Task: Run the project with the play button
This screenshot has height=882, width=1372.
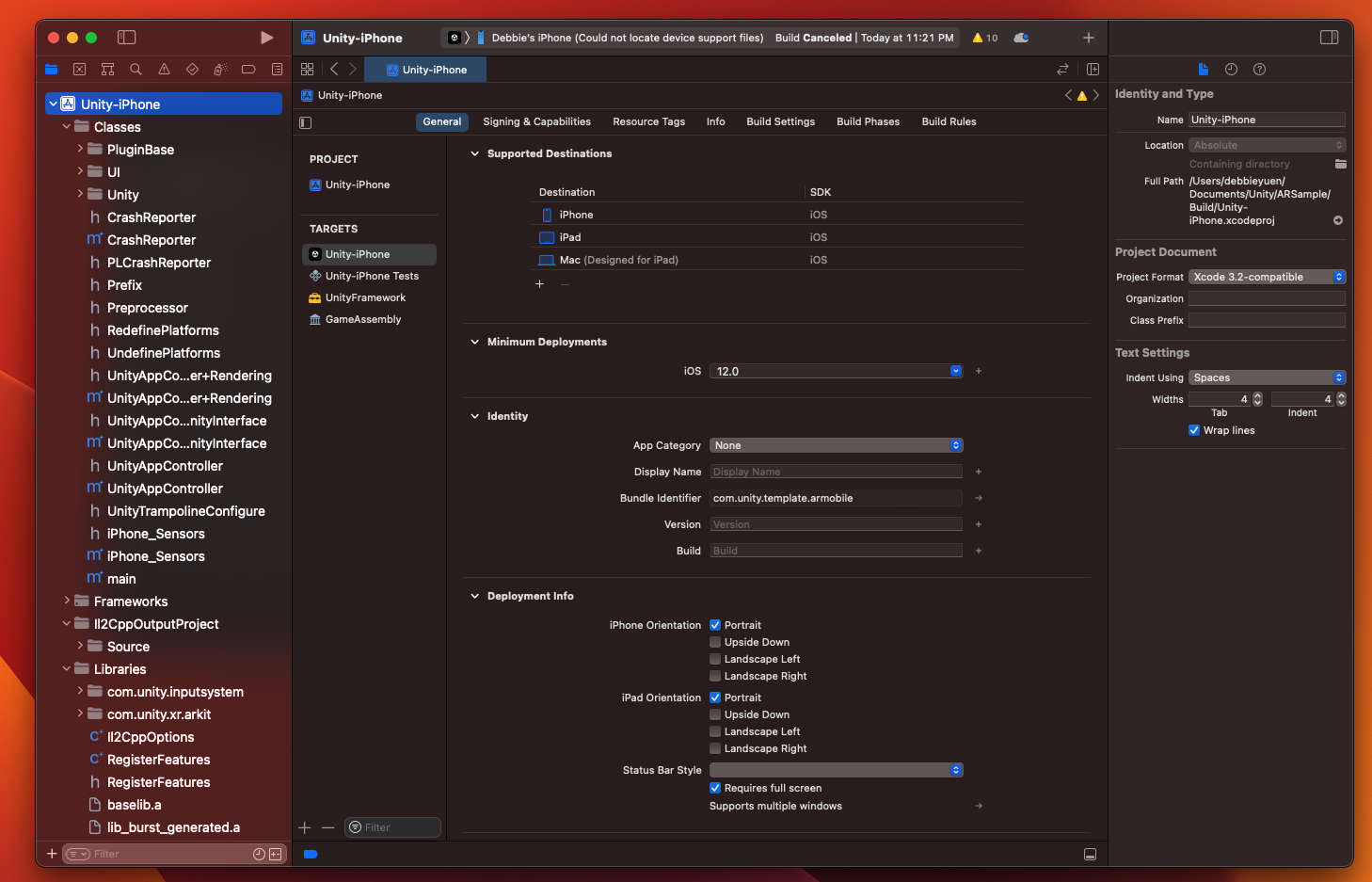Action: click(x=266, y=38)
